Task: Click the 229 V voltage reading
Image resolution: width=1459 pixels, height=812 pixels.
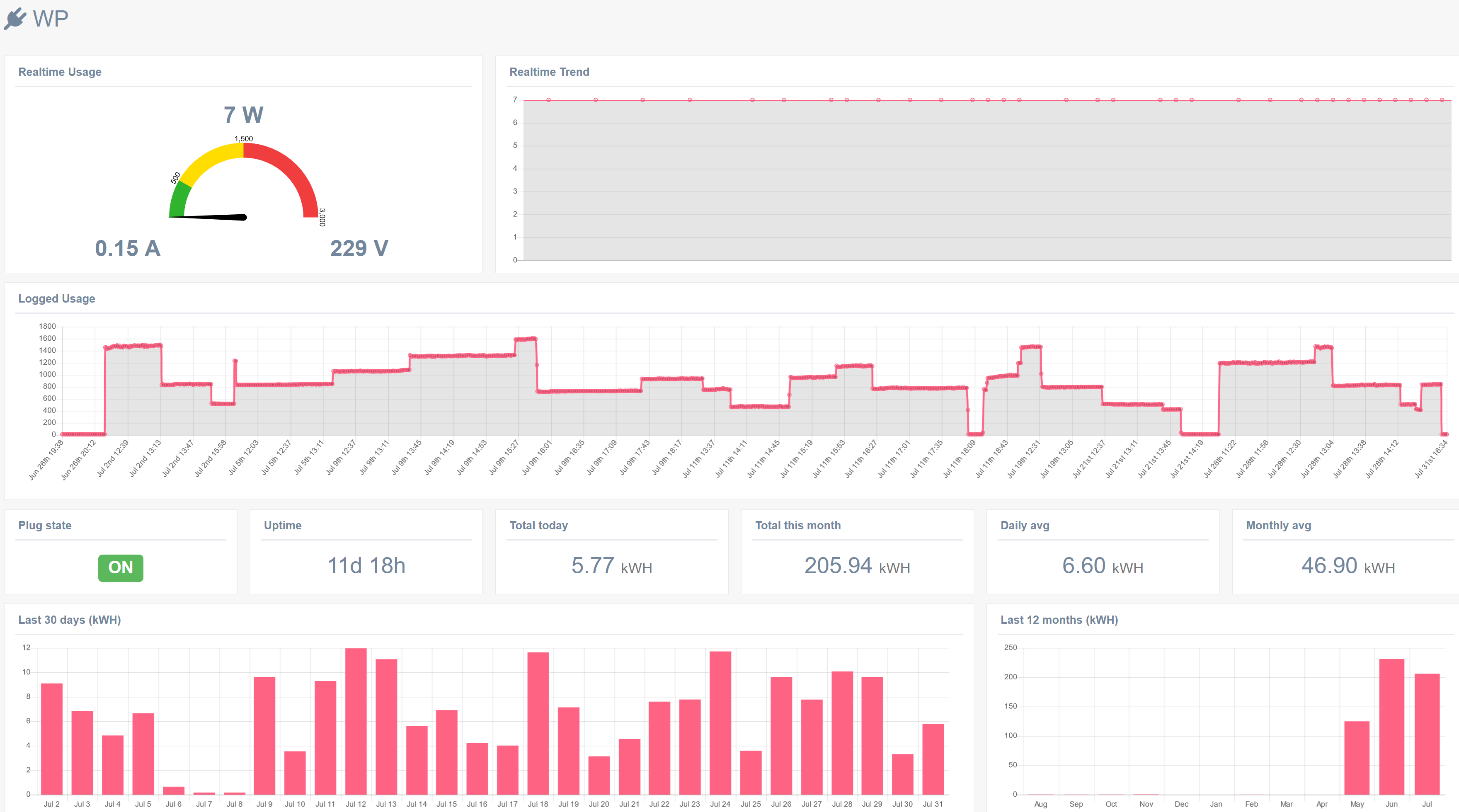Action: coord(359,249)
